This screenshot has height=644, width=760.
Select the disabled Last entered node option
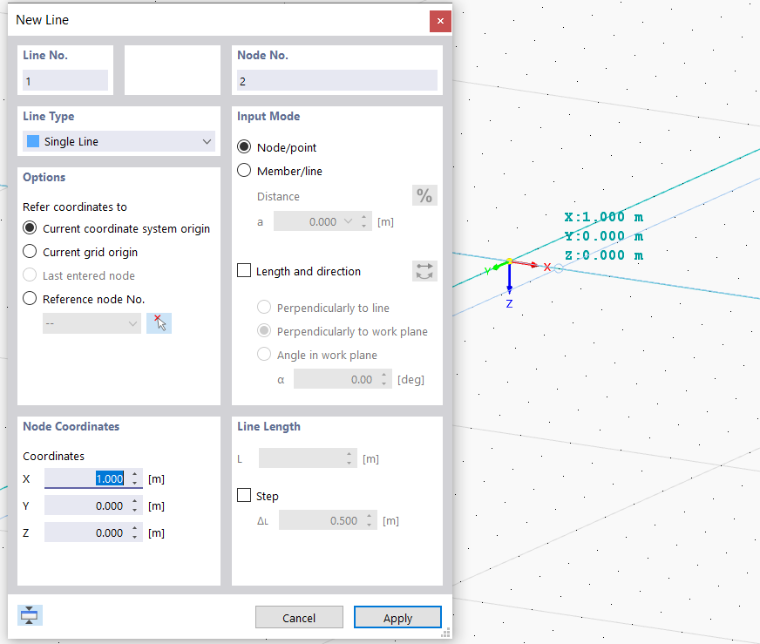click(30, 275)
